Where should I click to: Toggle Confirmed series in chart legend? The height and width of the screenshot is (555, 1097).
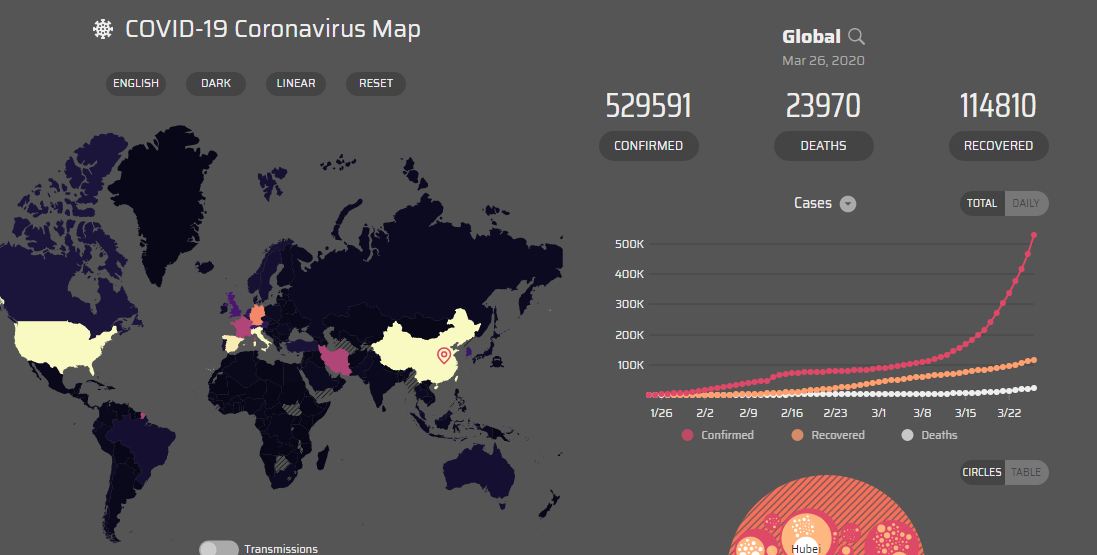[718, 435]
